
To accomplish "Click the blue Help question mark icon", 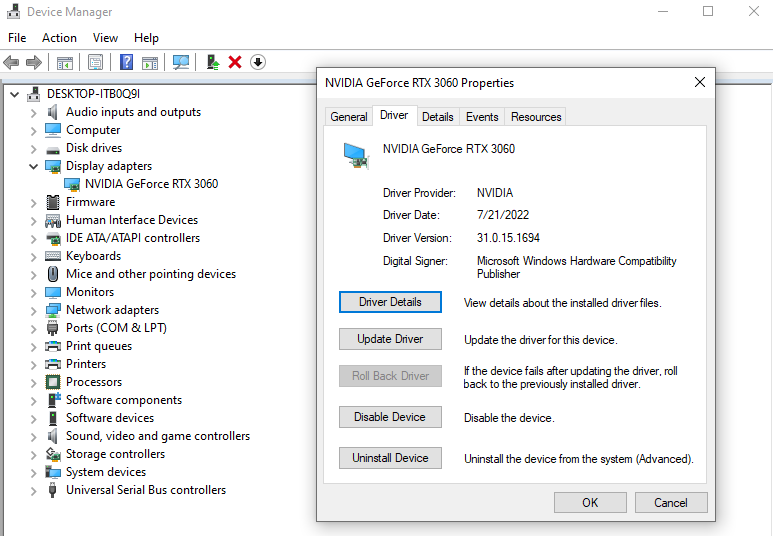I will tap(126, 62).
